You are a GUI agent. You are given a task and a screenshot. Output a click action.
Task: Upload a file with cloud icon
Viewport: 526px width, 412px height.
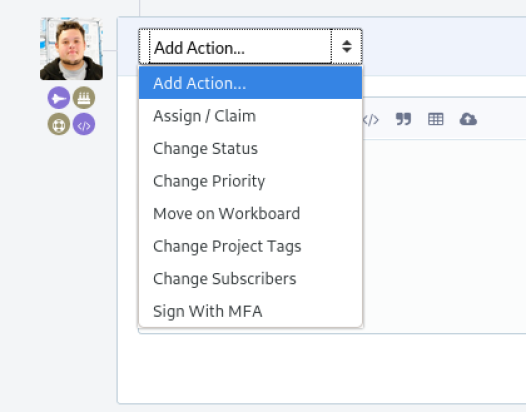pos(468,119)
